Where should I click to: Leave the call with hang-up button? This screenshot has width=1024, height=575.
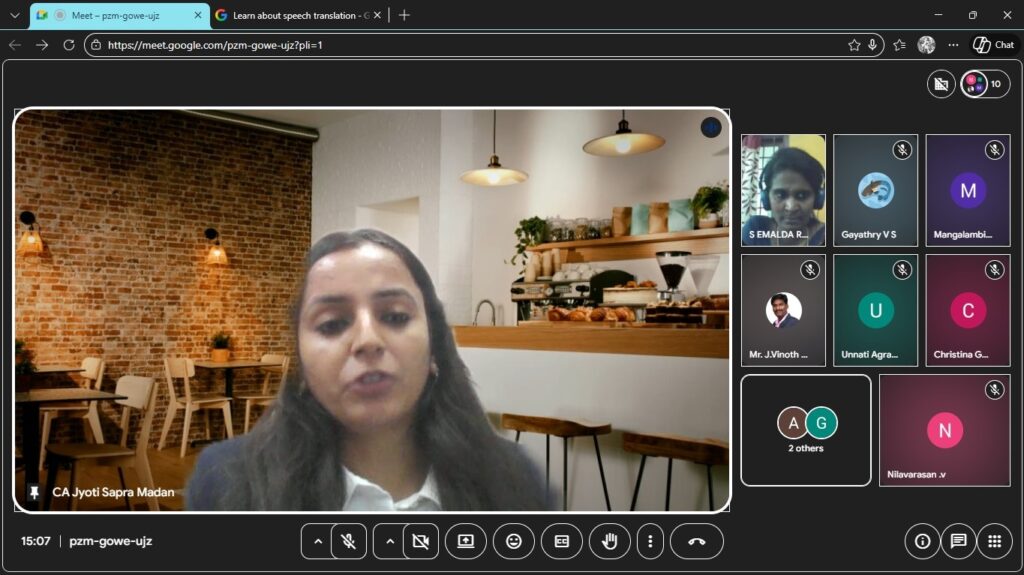point(696,541)
